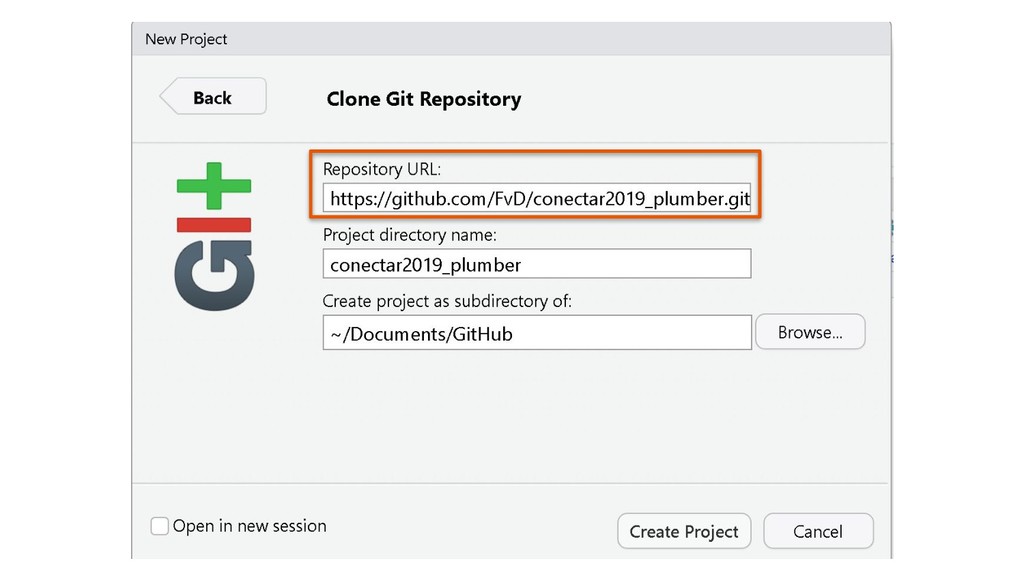
Task: Cancel the New Project dialog
Action: [818, 531]
